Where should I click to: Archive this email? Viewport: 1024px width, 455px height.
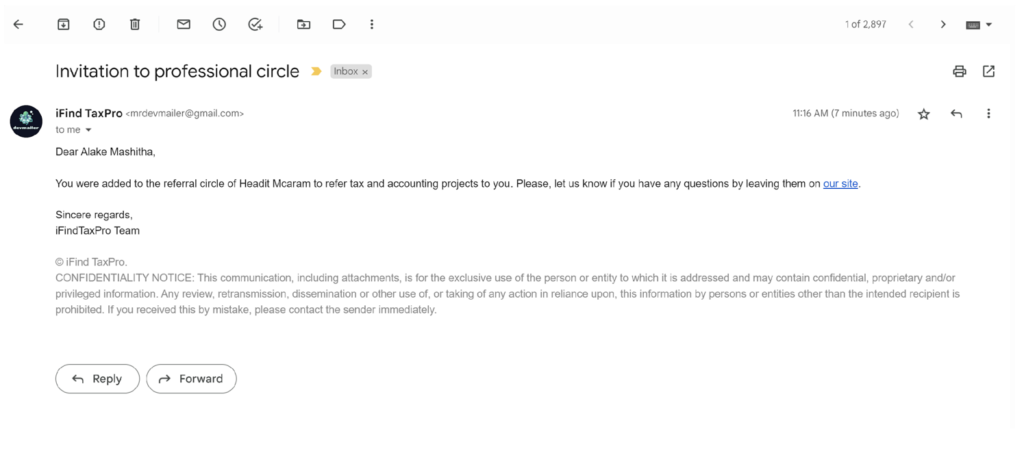tap(63, 24)
